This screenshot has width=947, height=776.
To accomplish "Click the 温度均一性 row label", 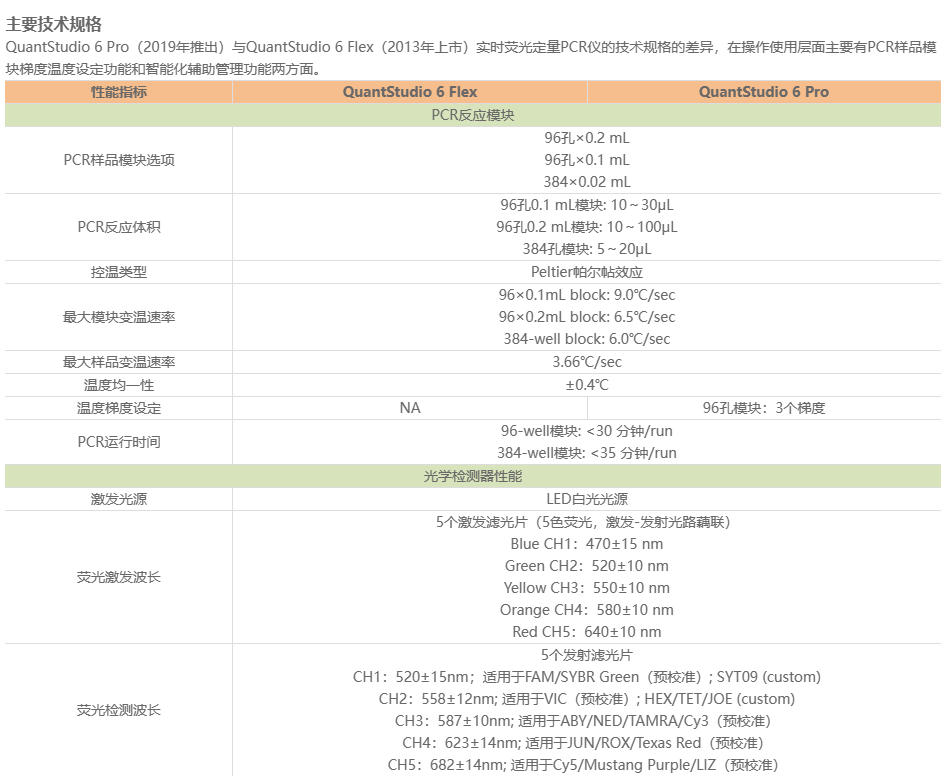I will pyautogui.click(x=118, y=384).
